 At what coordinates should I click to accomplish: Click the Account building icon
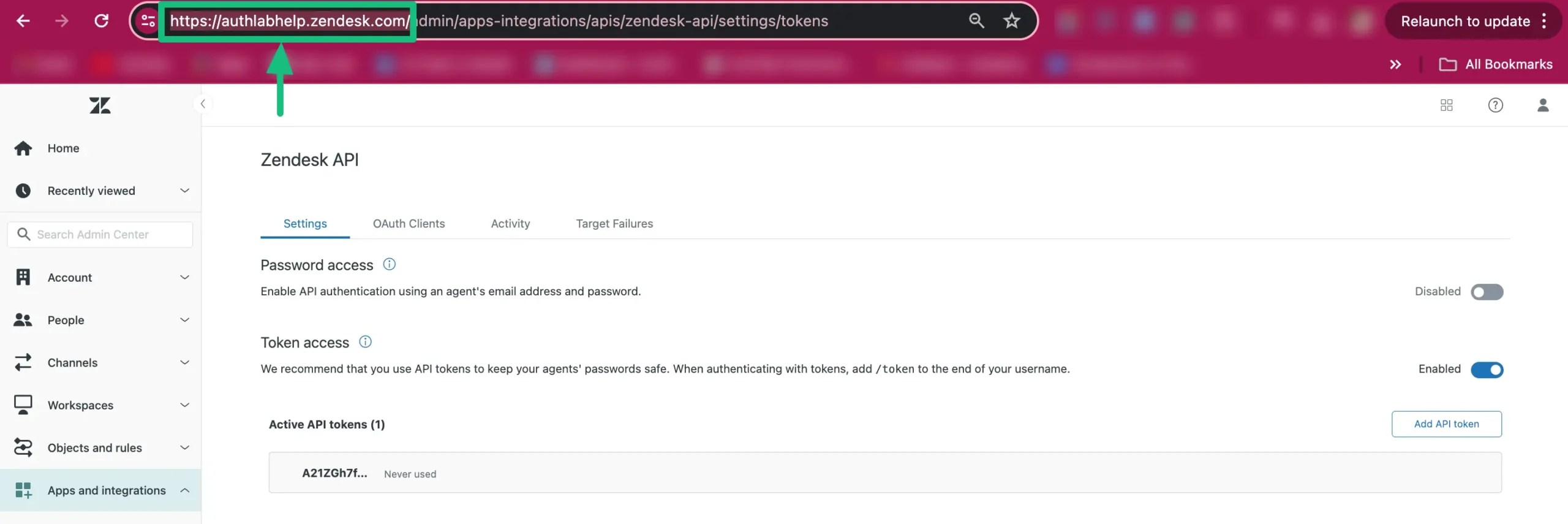tap(23, 277)
